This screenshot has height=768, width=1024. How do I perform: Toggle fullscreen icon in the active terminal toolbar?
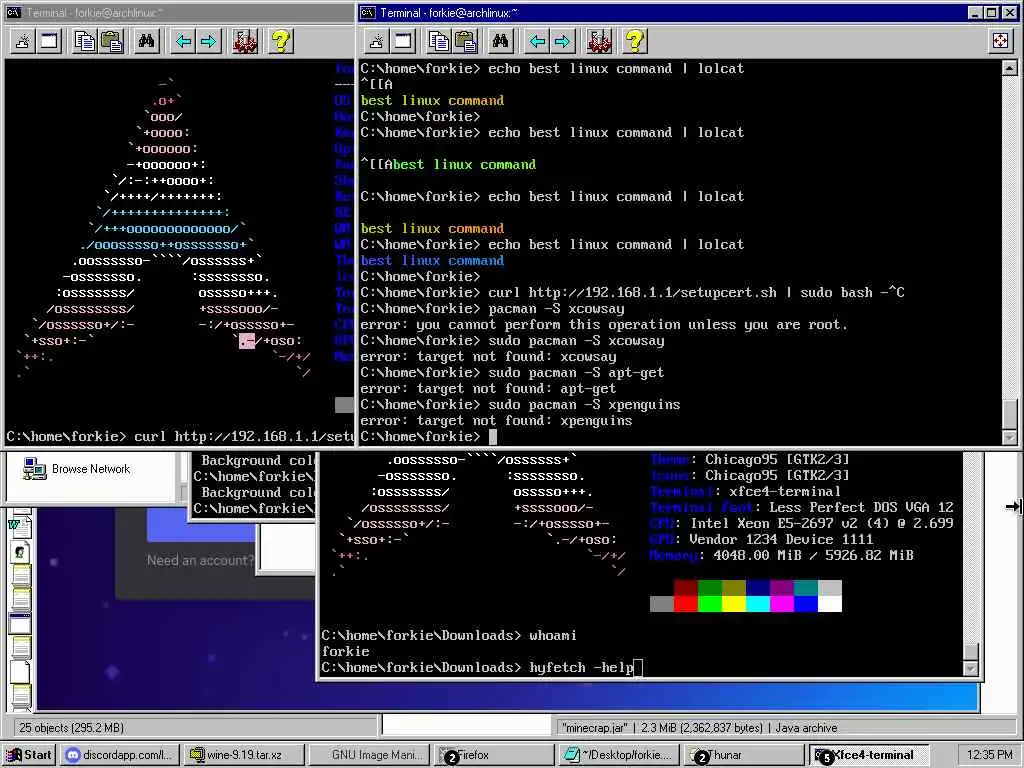click(1000, 42)
